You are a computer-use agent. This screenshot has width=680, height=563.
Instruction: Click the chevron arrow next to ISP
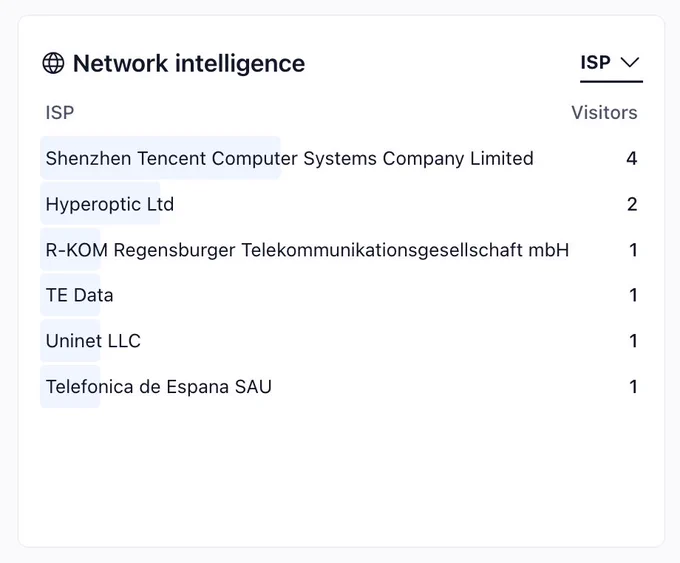click(x=630, y=62)
